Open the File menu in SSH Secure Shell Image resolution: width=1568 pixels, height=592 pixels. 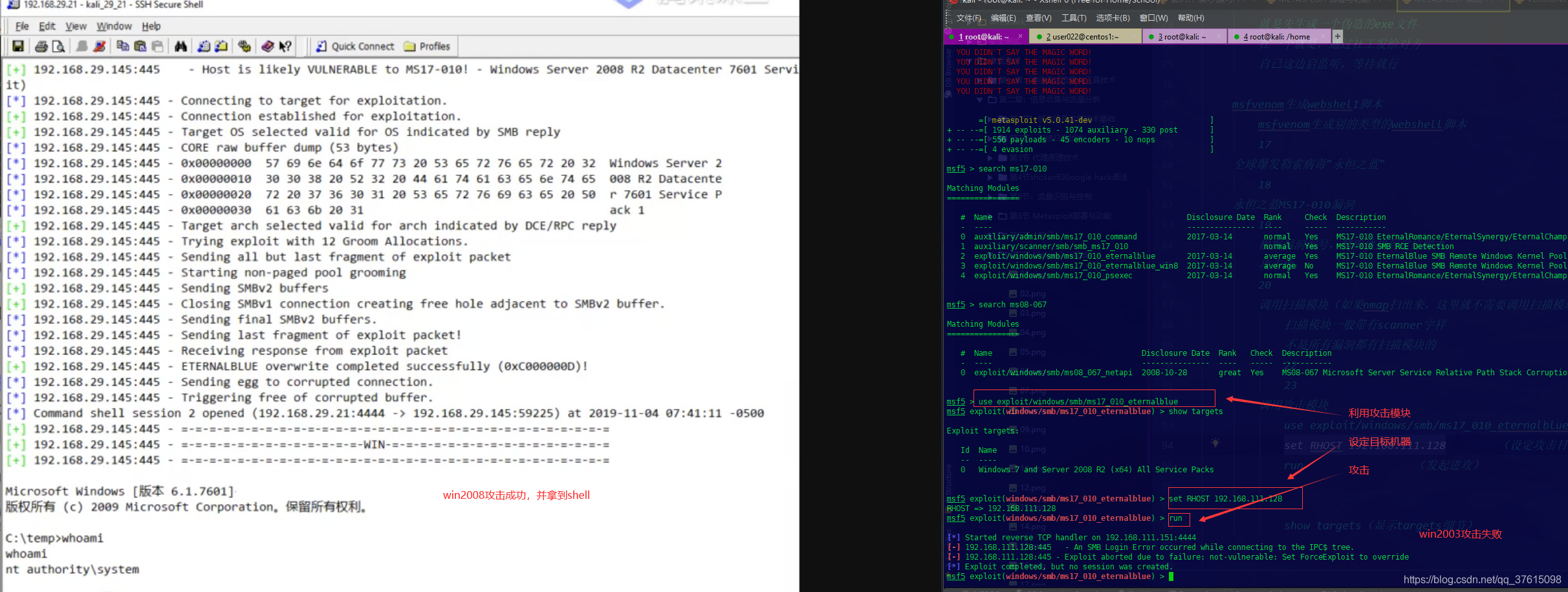click(x=22, y=26)
